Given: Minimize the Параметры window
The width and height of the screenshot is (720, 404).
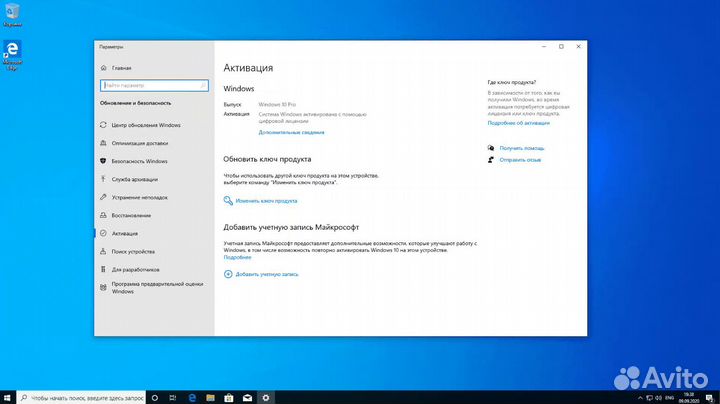Looking at the screenshot, I should tap(544, 46).
